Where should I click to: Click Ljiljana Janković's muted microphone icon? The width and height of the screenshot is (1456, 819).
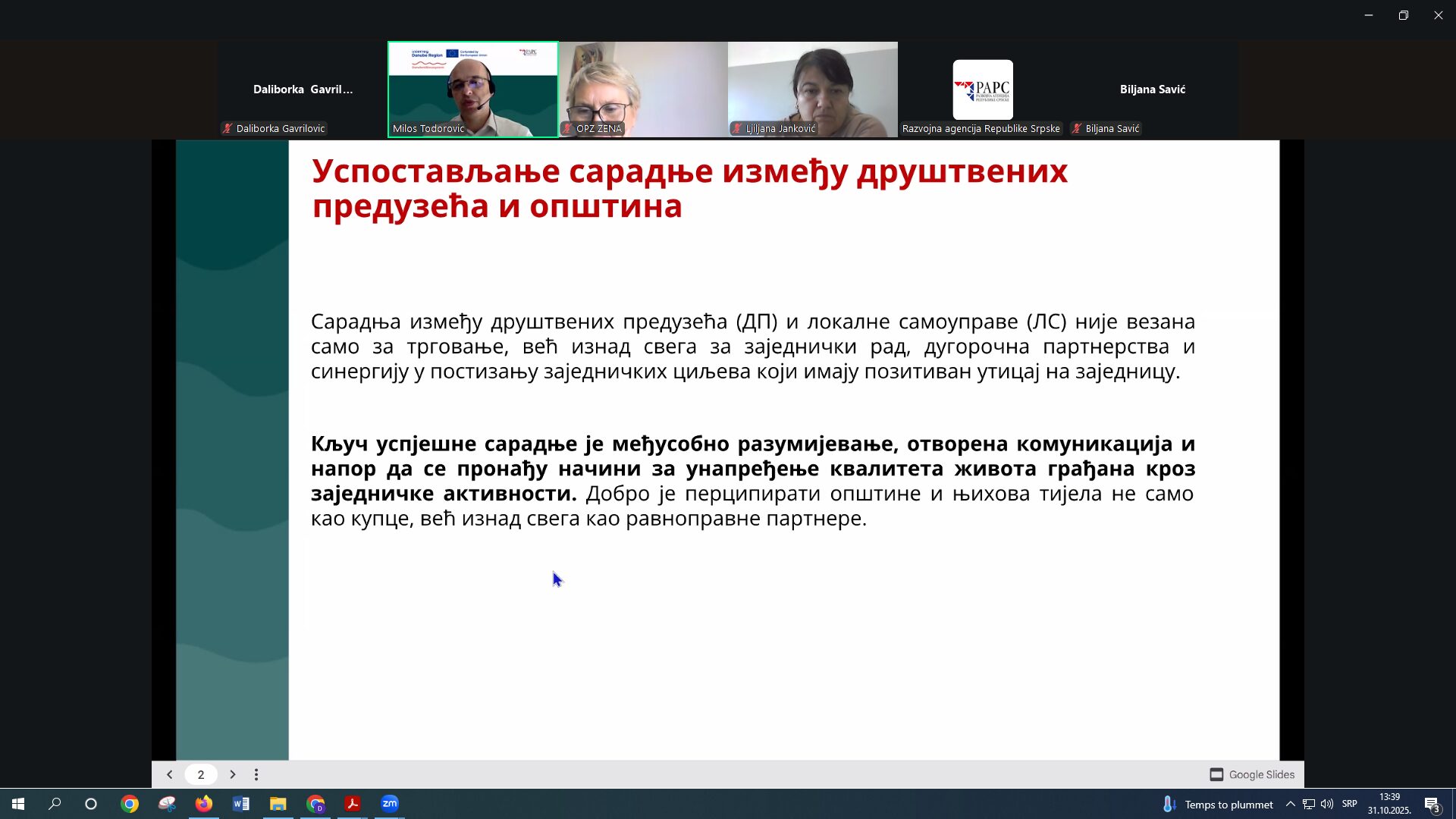736,128
